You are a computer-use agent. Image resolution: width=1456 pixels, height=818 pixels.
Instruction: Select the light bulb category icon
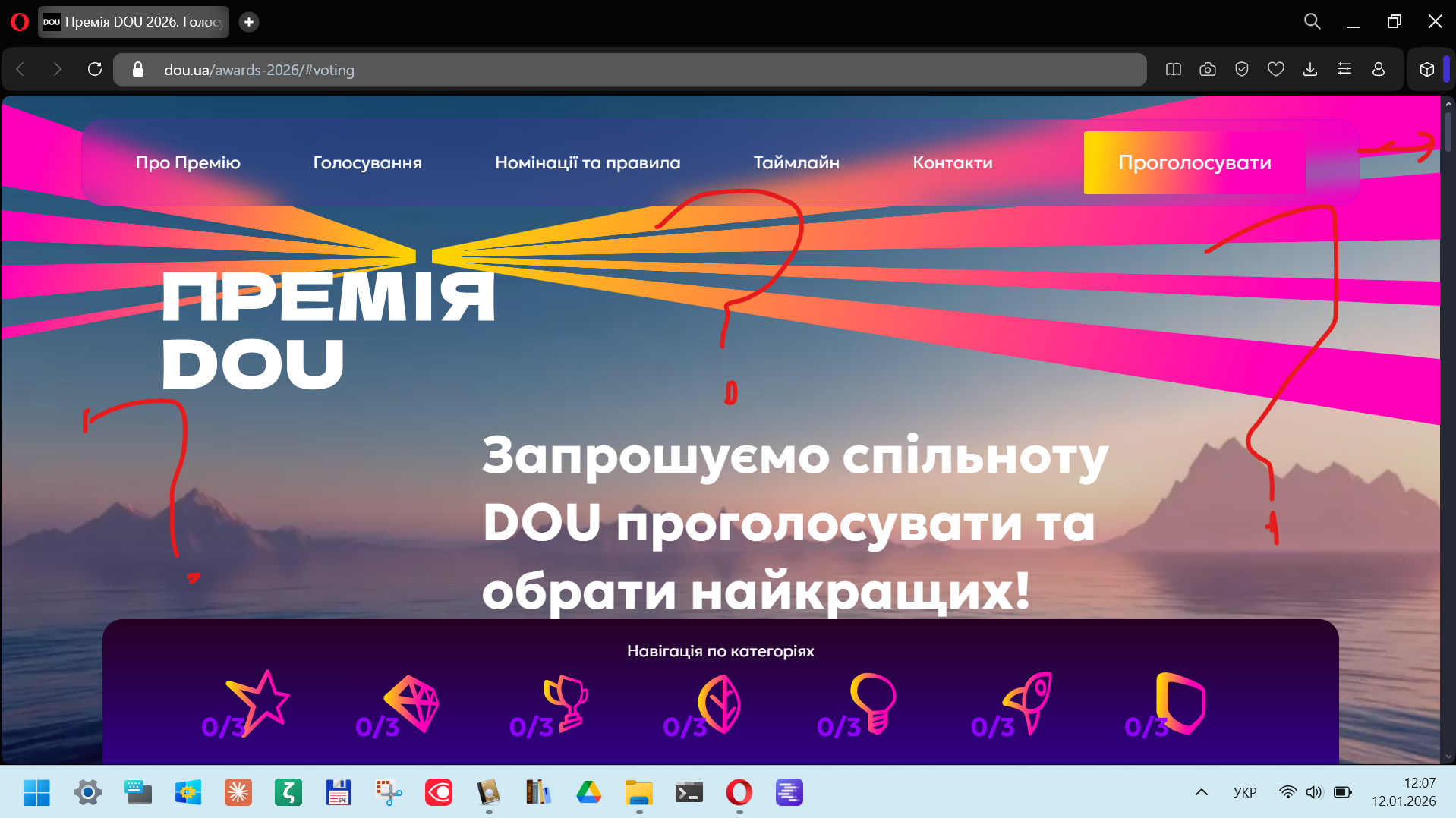[874, 703]
